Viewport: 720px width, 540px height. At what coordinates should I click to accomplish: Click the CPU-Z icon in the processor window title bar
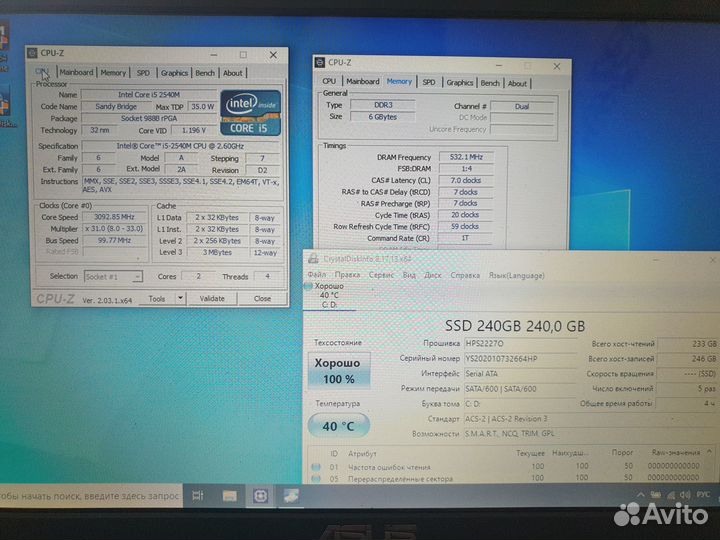coord(32,53)
